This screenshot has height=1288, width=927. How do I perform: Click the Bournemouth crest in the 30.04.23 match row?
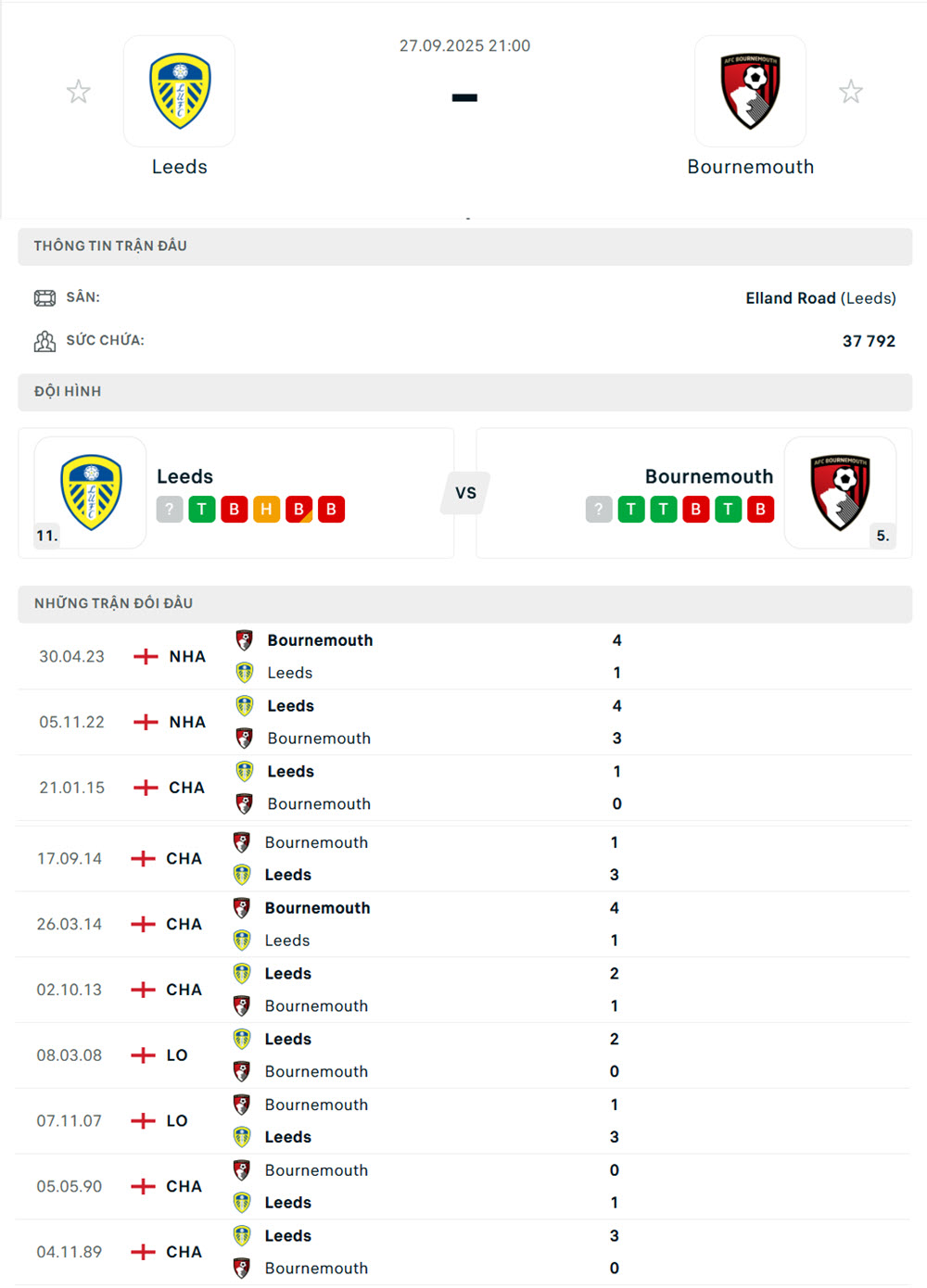245,639
